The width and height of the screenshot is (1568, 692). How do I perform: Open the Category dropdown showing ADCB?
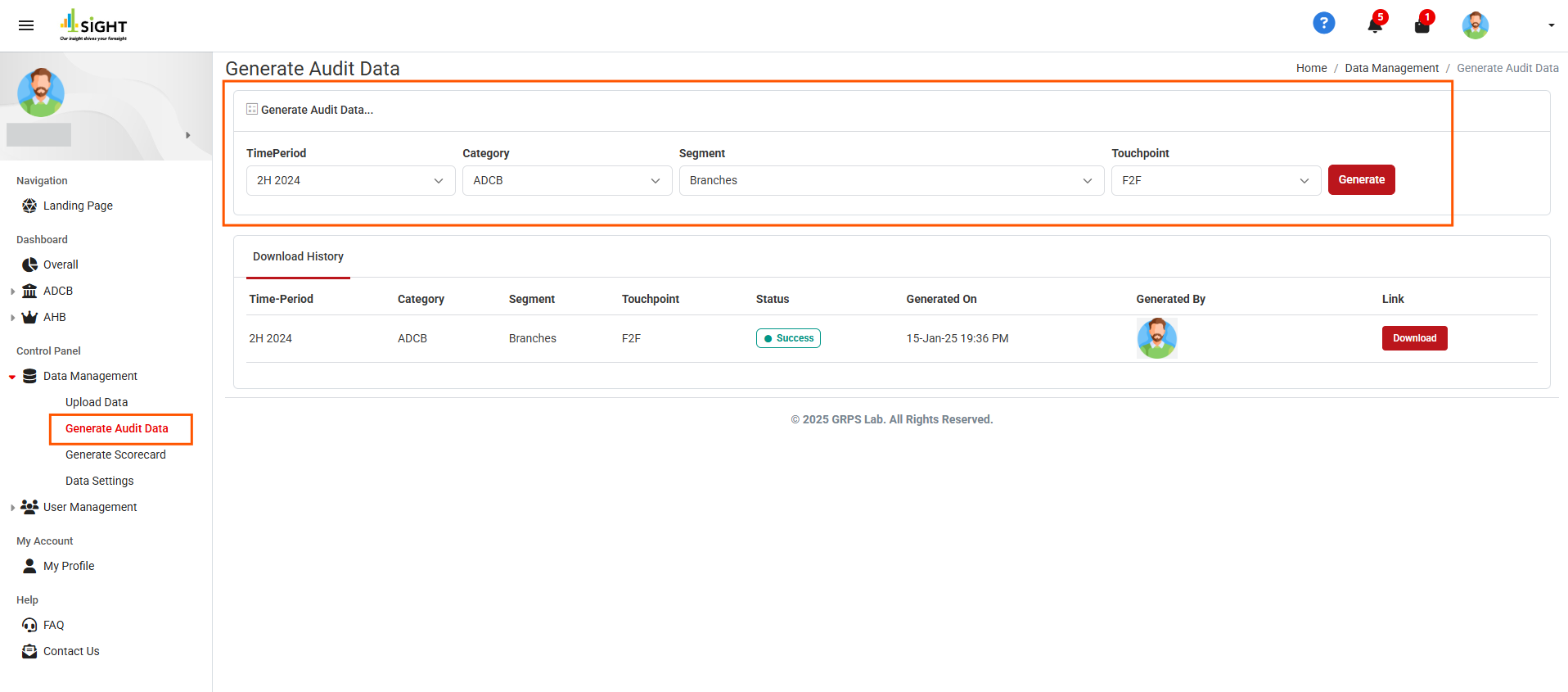pos(567,180)
